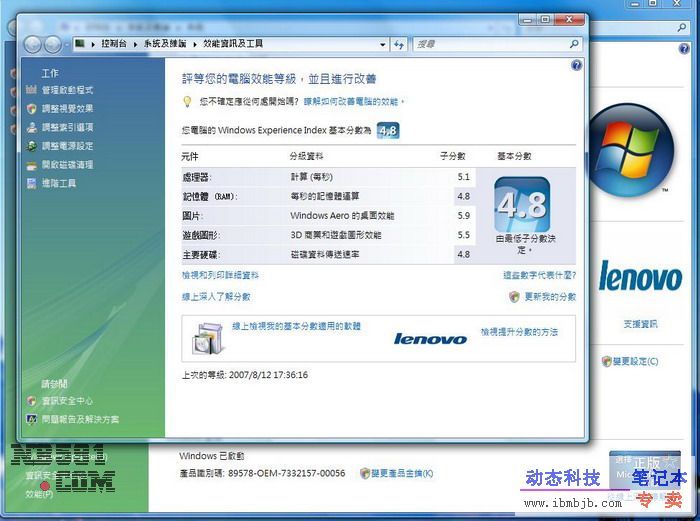Open 調整電源設定 task link

tap(67, 146)
